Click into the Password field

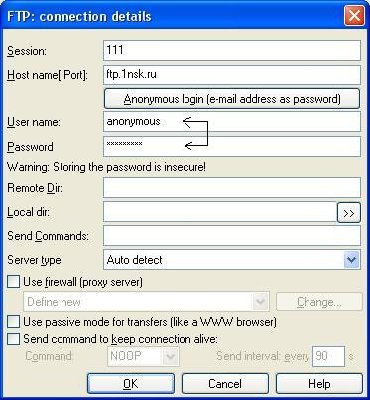pos(232,146)
